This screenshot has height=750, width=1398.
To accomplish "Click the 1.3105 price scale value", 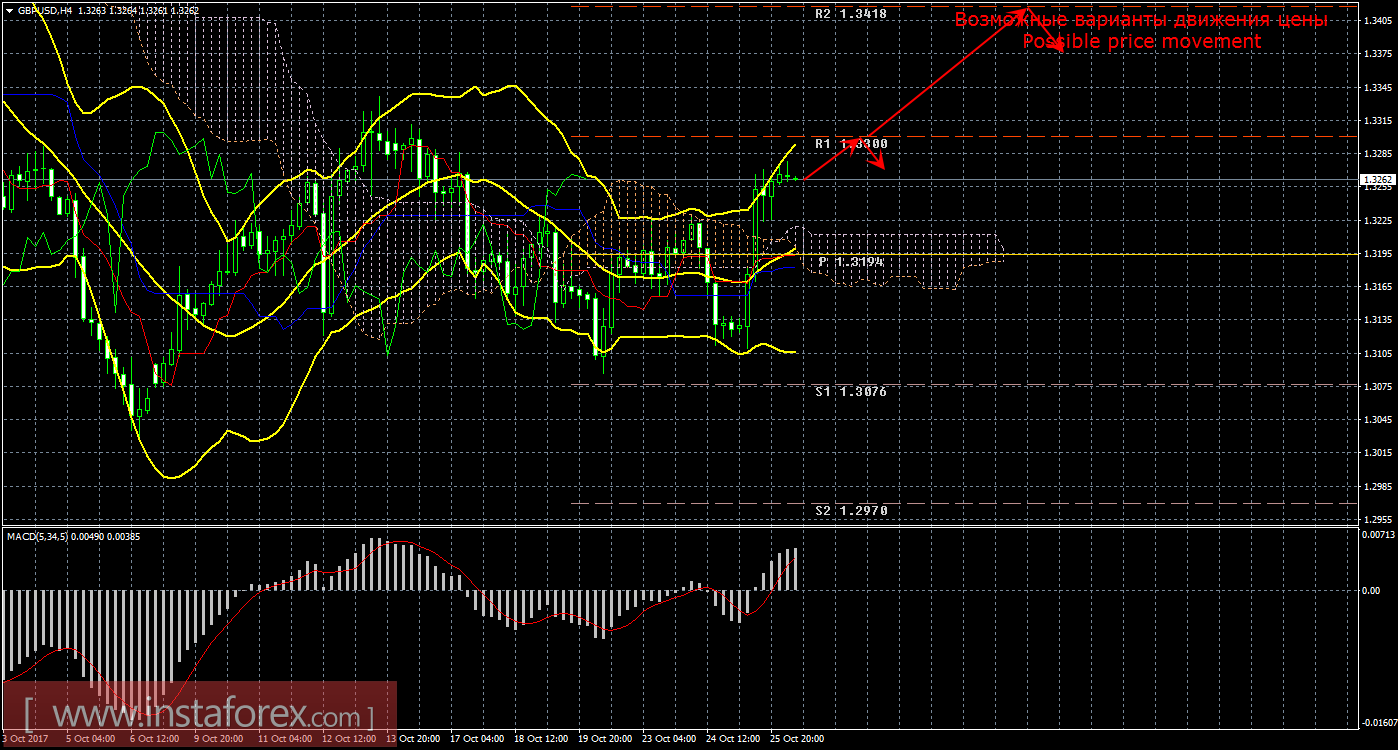I will click(x=1377, y=353).
